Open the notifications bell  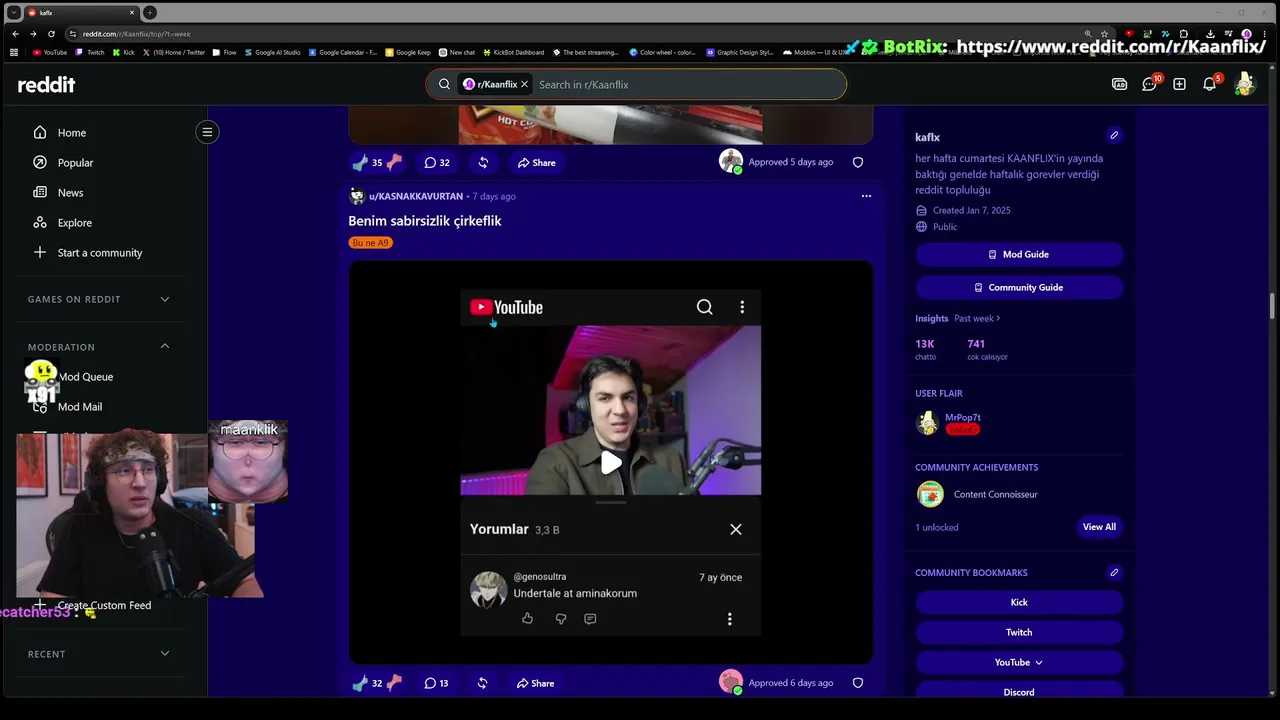pyautogui.click(x=1210, y=85)
